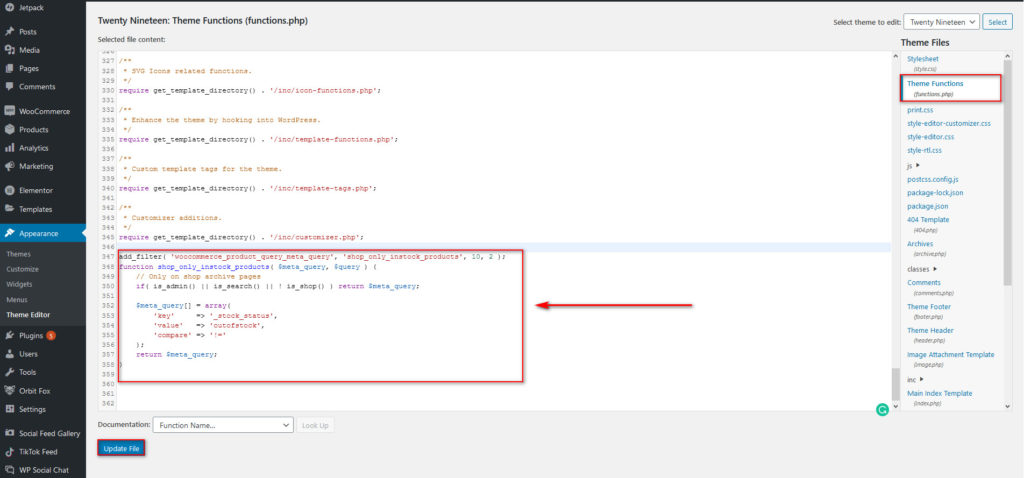Click the TikTok Feed icon
Viewport: 1024px width, 478px height.
[x=9, y=451]
